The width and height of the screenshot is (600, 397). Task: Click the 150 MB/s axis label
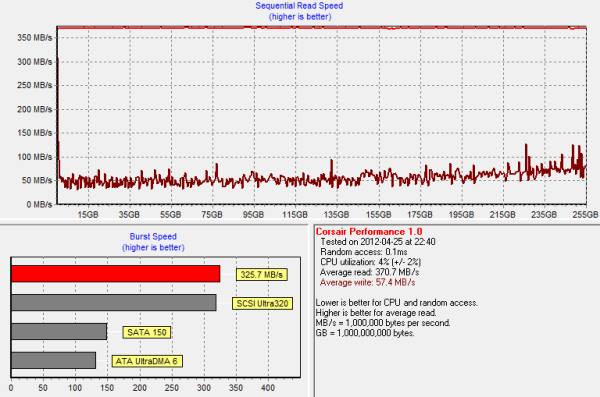34,133
